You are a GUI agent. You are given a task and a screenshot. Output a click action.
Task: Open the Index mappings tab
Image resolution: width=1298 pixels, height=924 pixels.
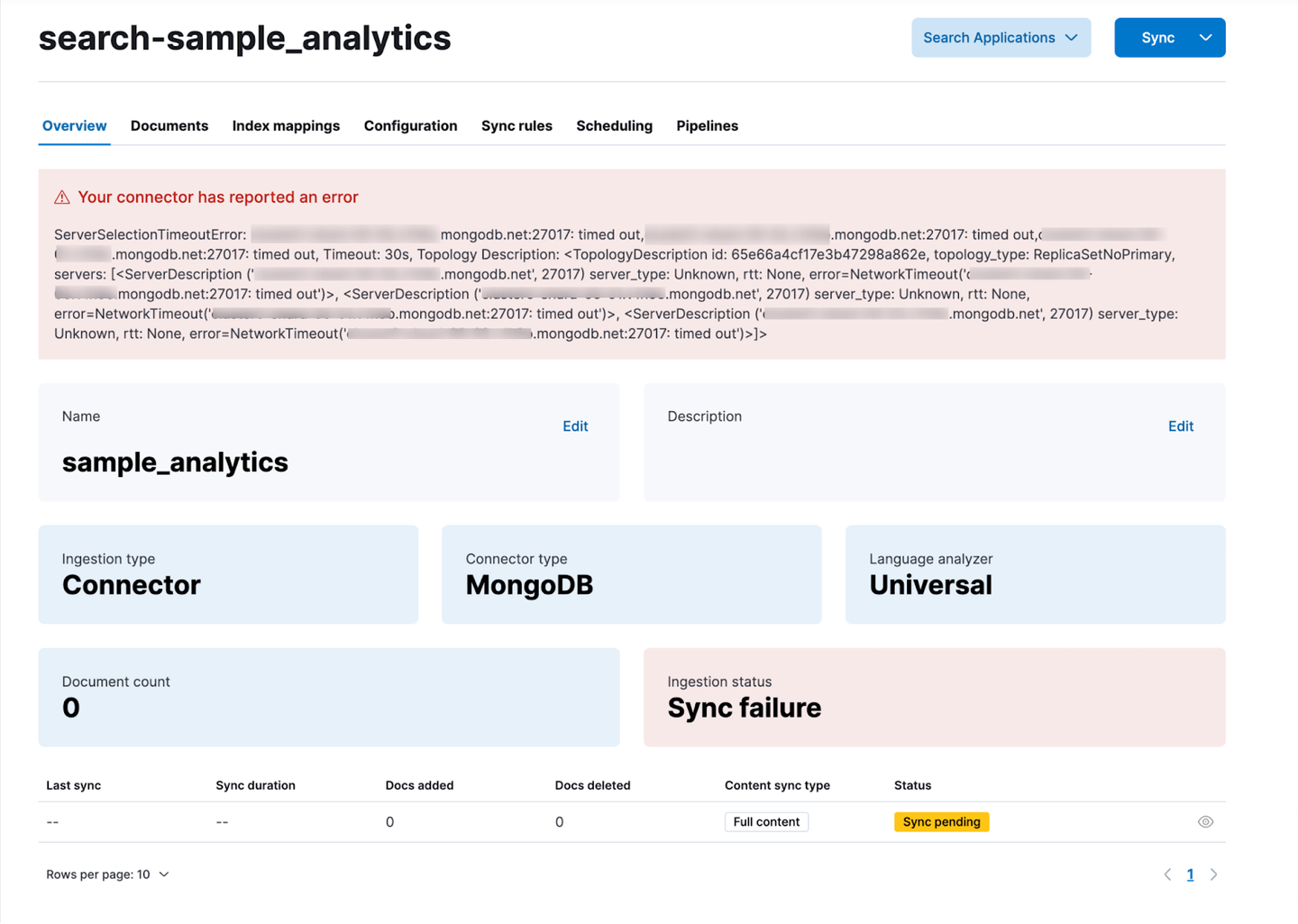(x=286, y=126)
